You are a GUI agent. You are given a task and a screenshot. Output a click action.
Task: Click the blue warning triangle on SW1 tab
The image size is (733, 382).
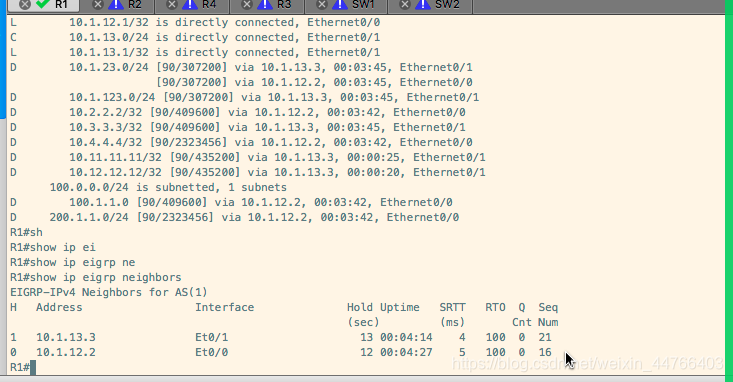pyautogui.click(x=340, y=5)
